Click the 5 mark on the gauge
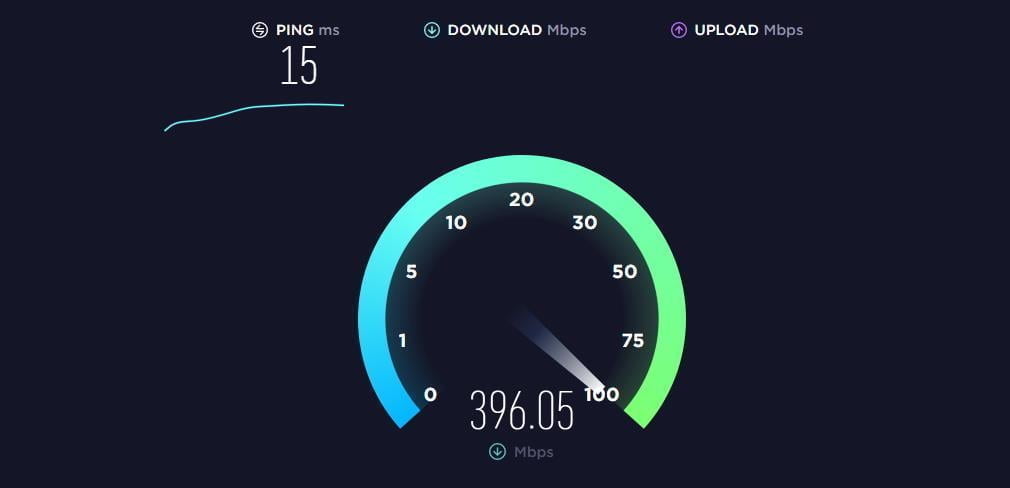The image size is (1010, 488). click(x=412, y=272)
